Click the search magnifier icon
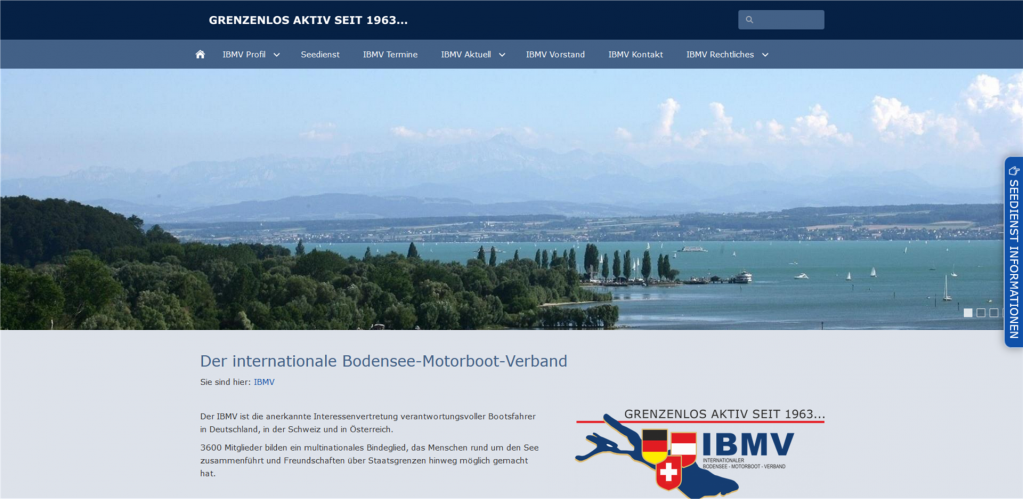The height and width of the screenshot is (499, 1023). click(749, 20)
